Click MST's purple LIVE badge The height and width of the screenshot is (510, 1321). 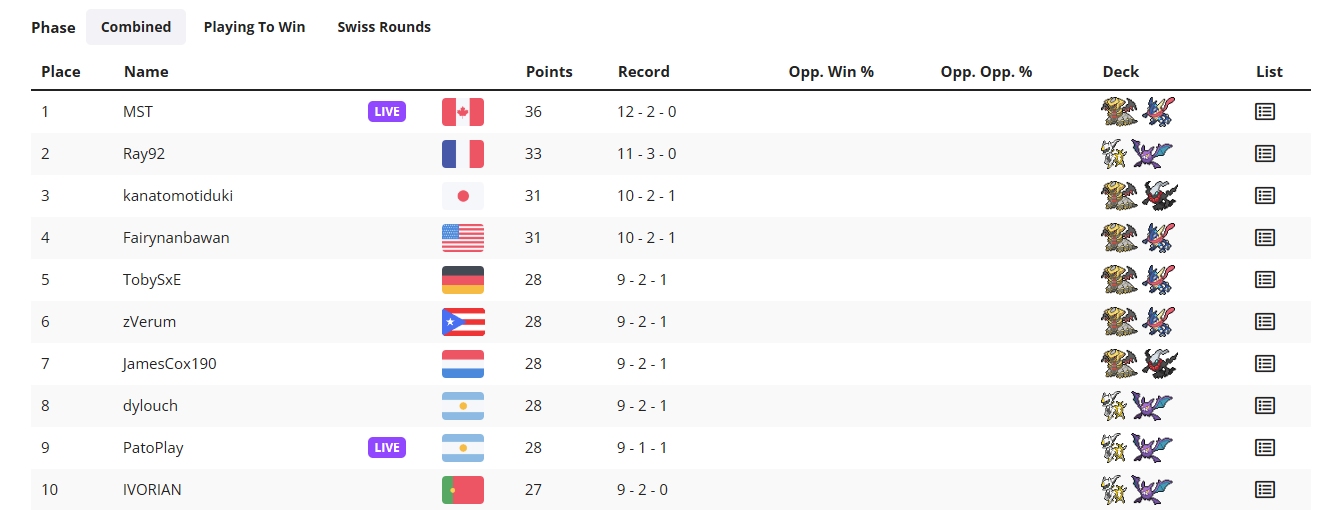click(387, 112)
